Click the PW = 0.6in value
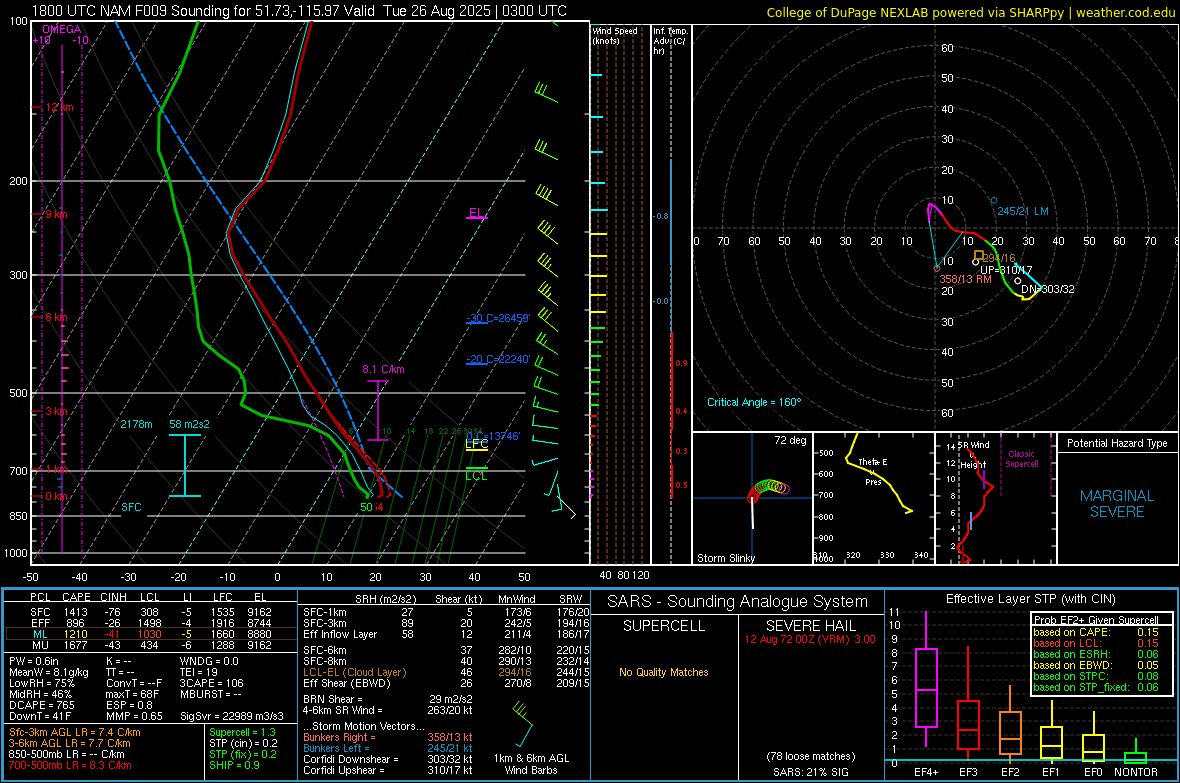This screenshot has width=1180, height=783. pyautogui.click(x=34, y=661)
